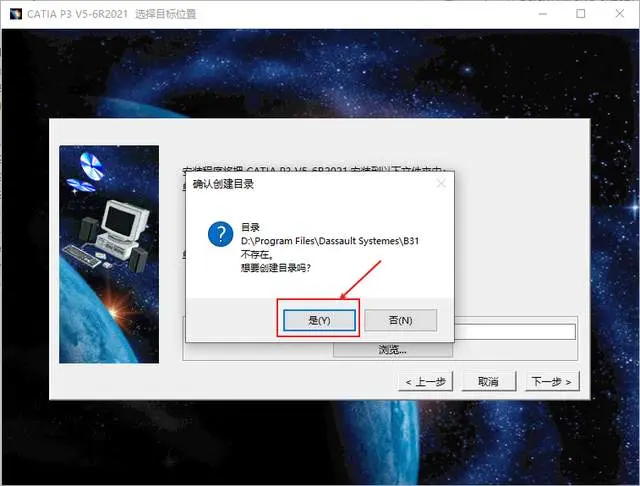Screen dimensions: 640x486
Task: Confirm directory creation with 是(Y)
Action: pyautogui.click(x=319, y=320)
